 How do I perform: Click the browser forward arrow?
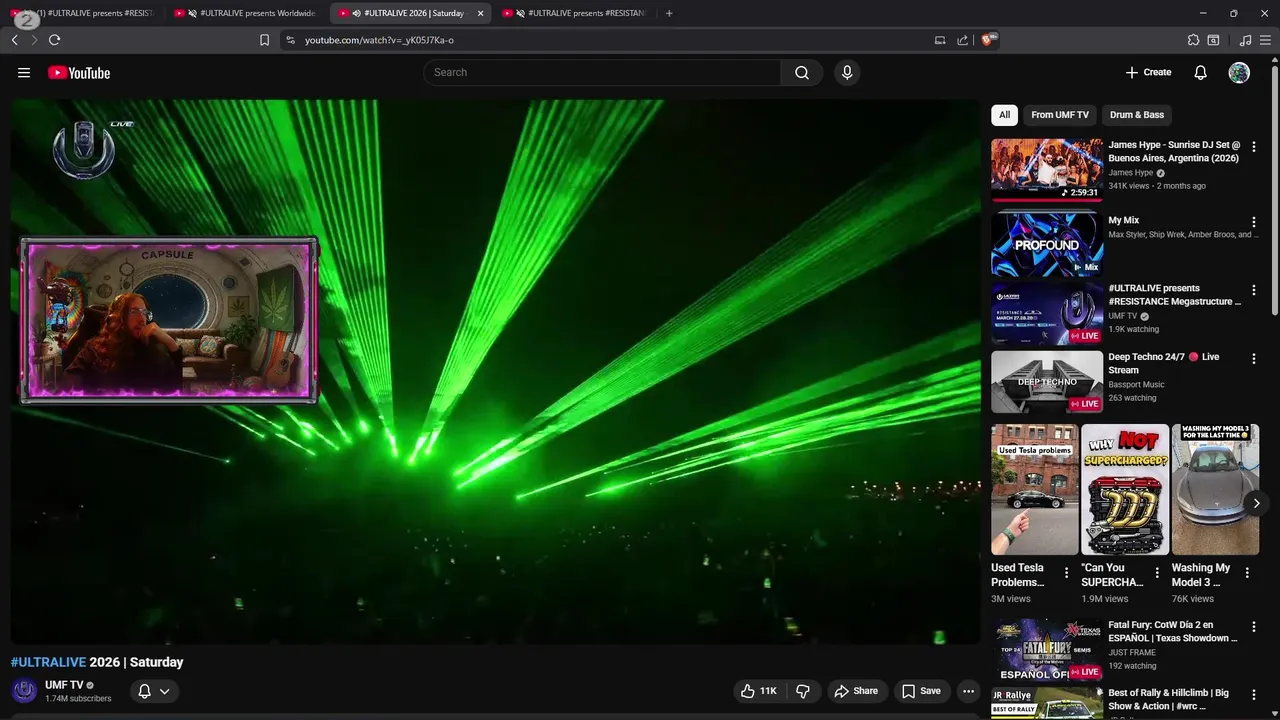[34, 40]
